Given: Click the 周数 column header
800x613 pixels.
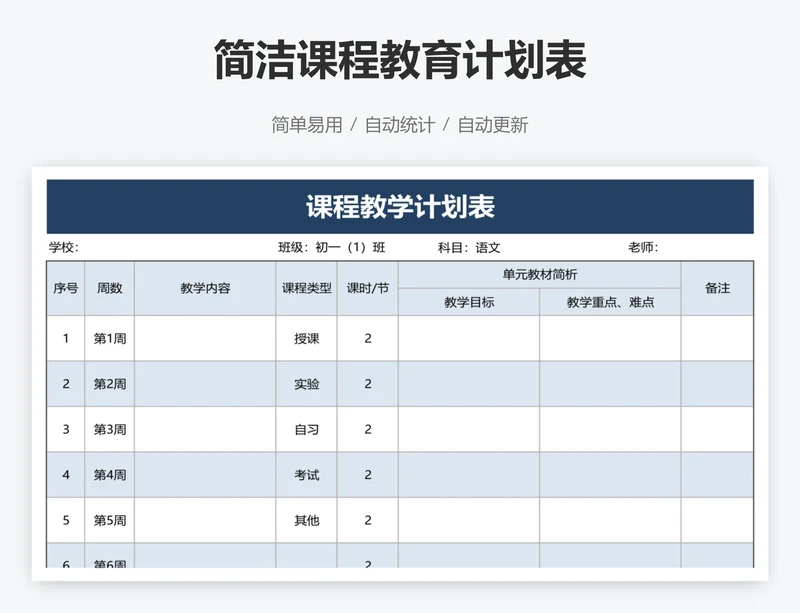Looking at the screenshot, I should (110, 288).
